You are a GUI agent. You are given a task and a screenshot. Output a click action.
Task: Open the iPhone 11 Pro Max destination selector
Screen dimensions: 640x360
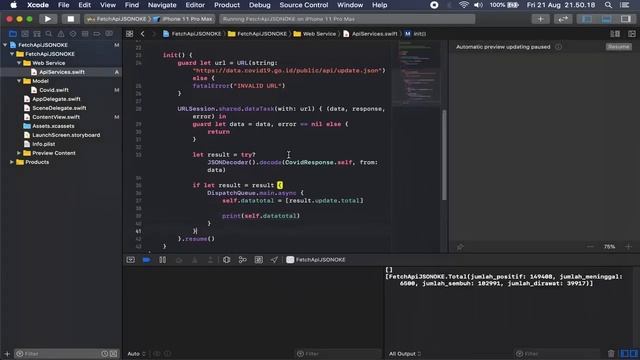[183, 19]
